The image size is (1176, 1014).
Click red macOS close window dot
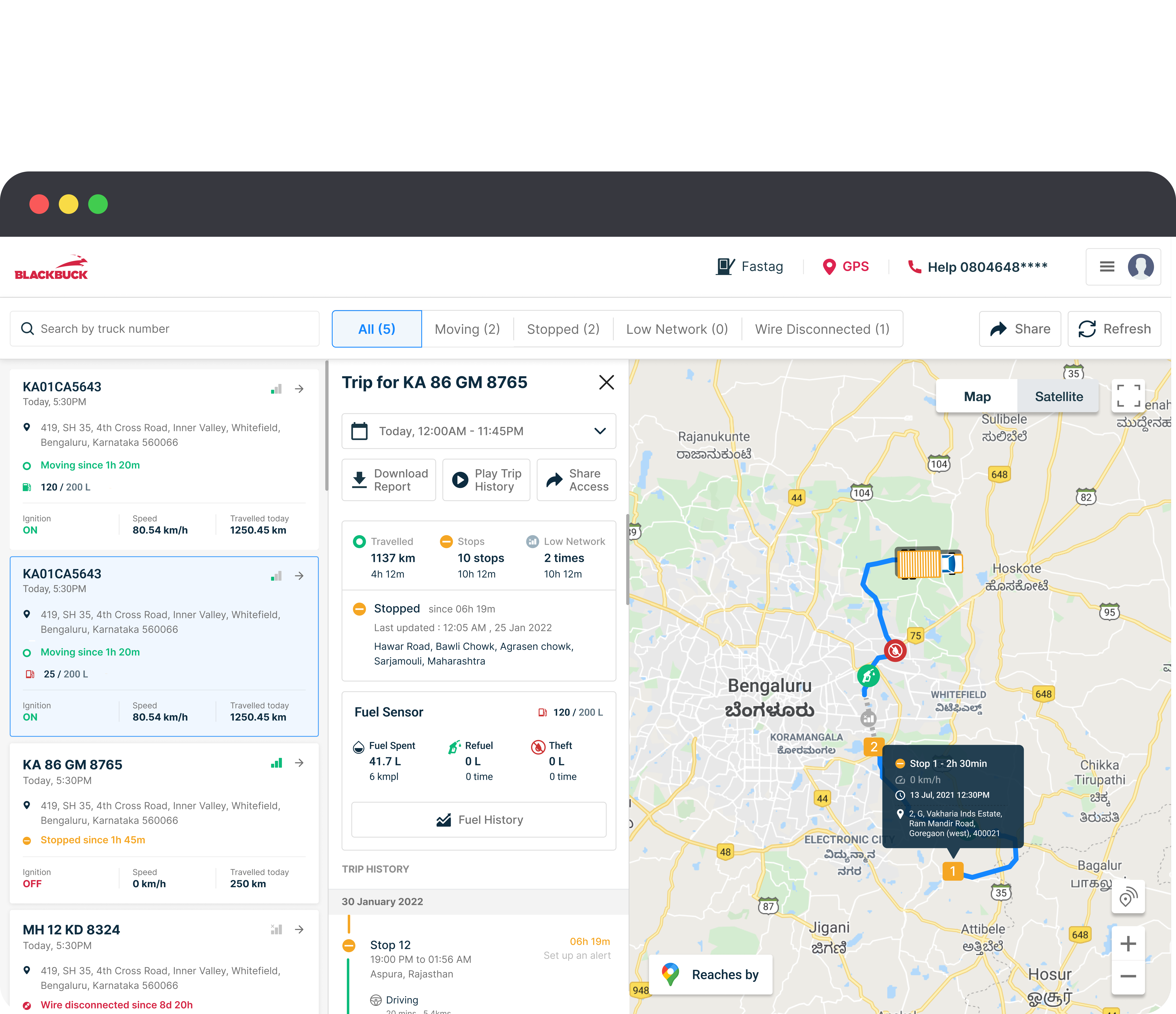(x=39, y=204)
